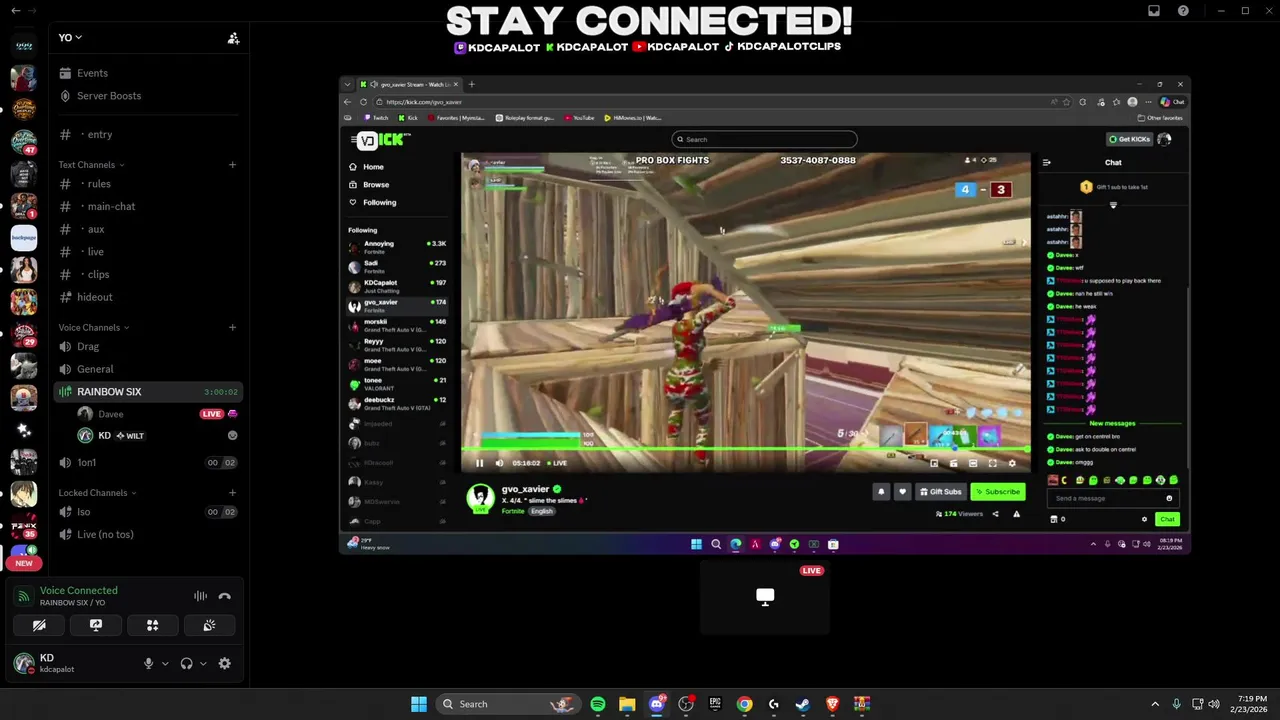Turn on camera in voice panel
The width and height of the screenshot is (1280, 720).
coord(39,625)
